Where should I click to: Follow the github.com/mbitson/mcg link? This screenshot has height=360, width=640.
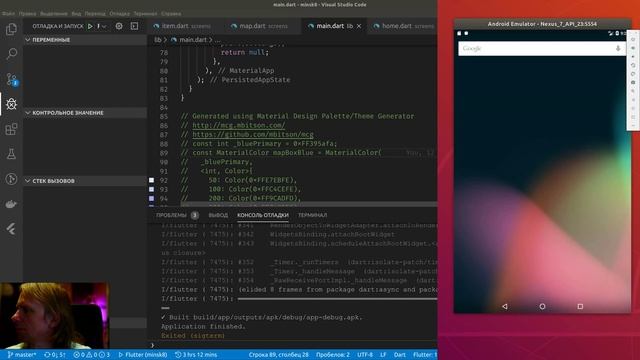[253, 134]
